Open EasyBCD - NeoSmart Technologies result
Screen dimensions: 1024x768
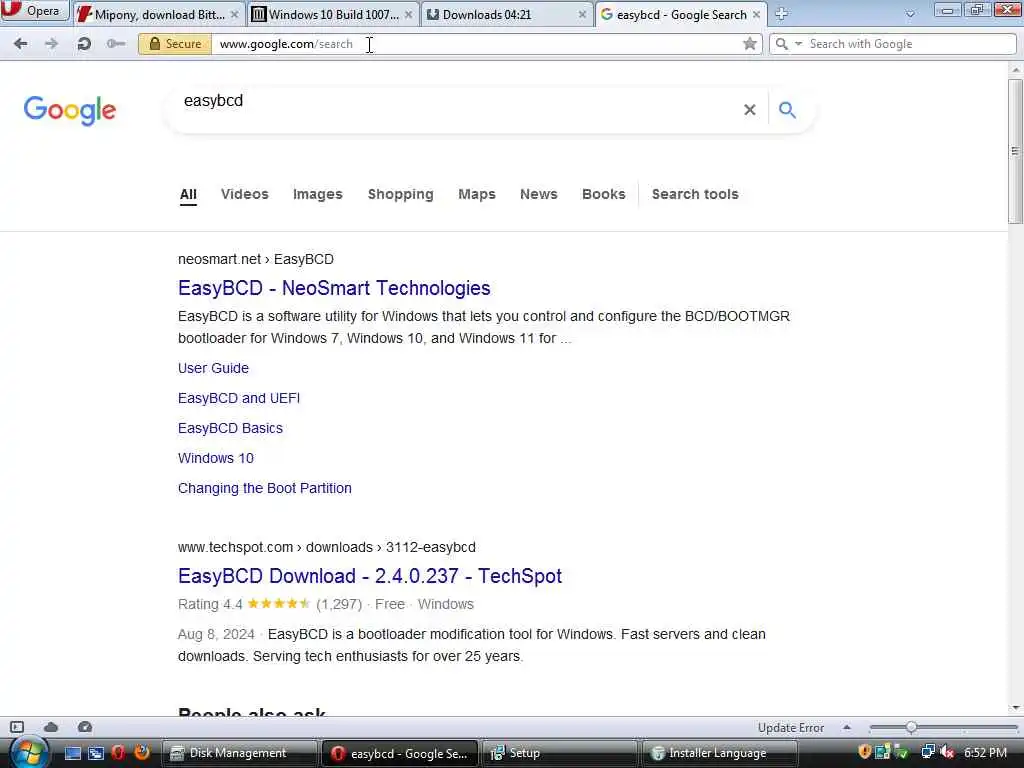point(334,288)
